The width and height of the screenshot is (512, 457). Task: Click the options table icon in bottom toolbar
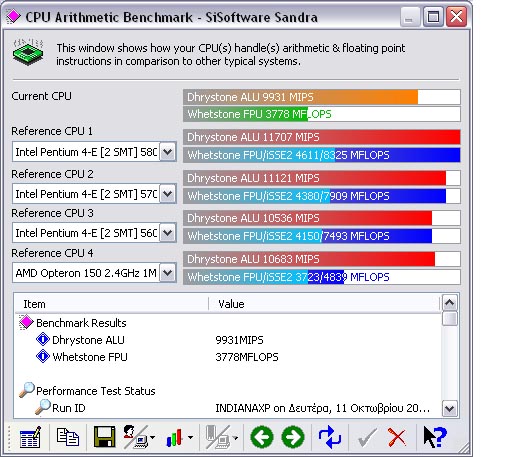(x=30, y=437)
